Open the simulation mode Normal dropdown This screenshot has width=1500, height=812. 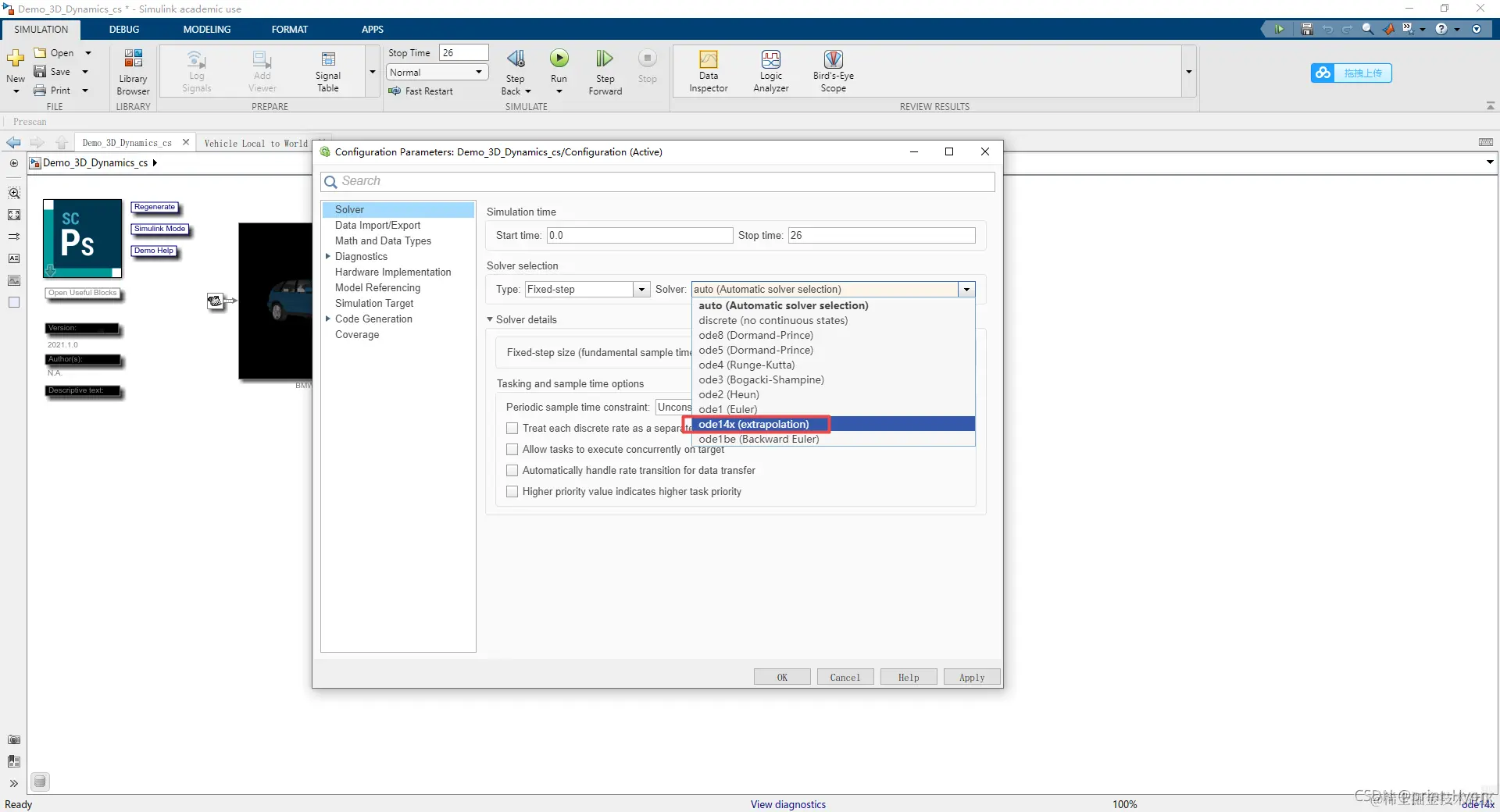(437, 72)
